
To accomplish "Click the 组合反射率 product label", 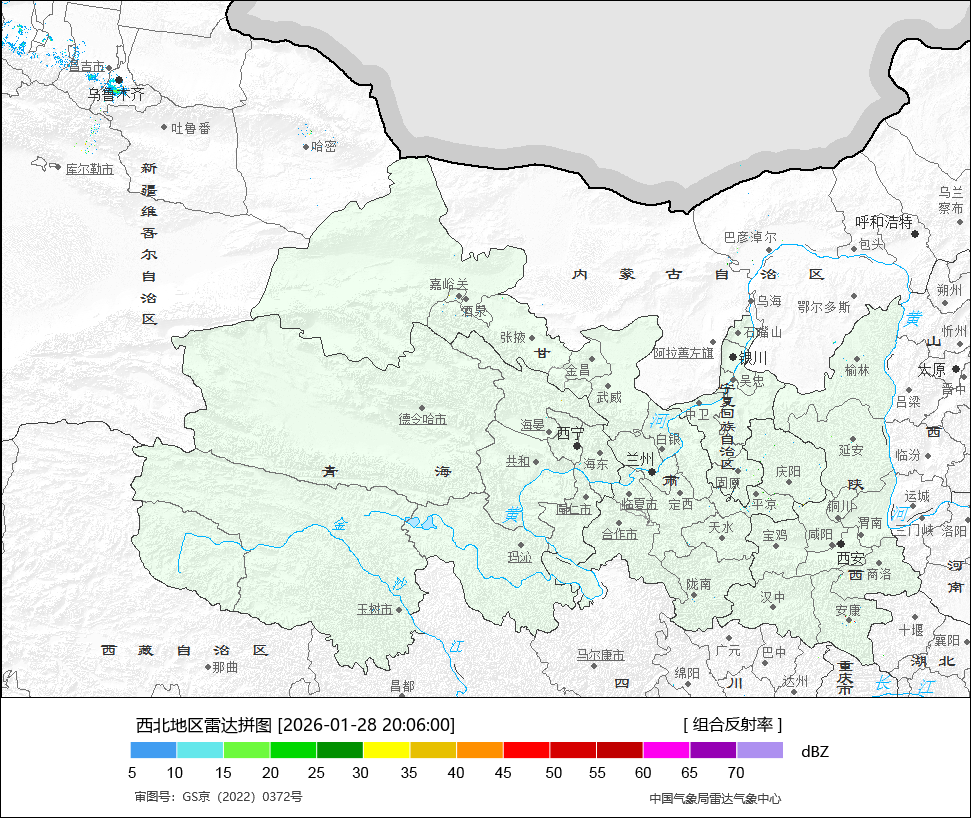I will (x=733, y=724).
